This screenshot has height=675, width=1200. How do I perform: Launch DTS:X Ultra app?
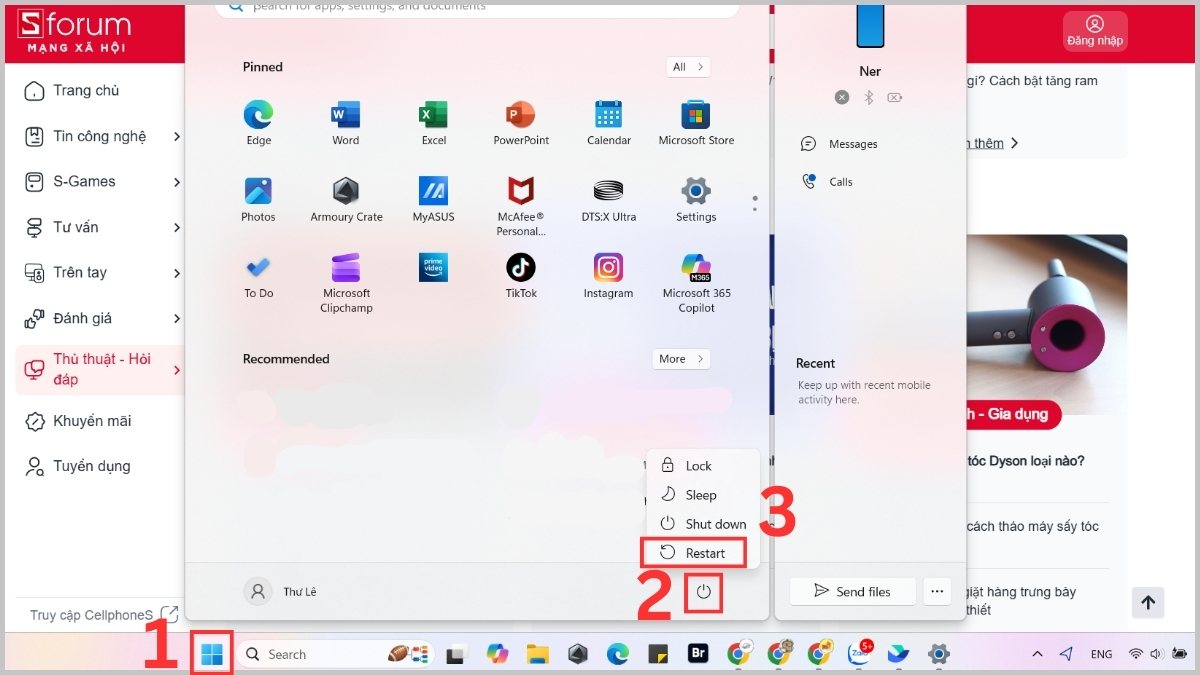coord(609,200)
